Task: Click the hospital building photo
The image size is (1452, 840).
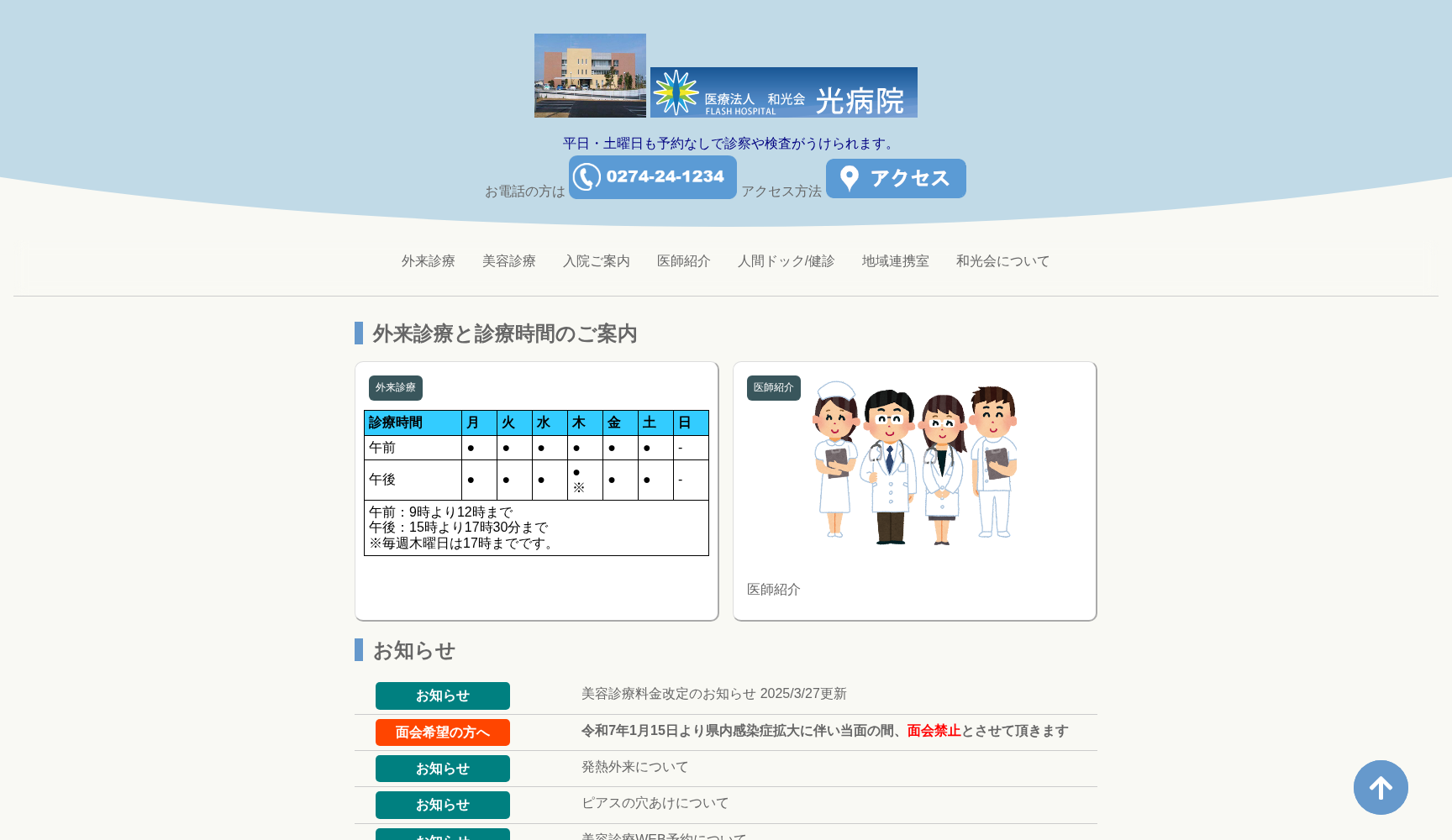Action: [x=589, y=75]
